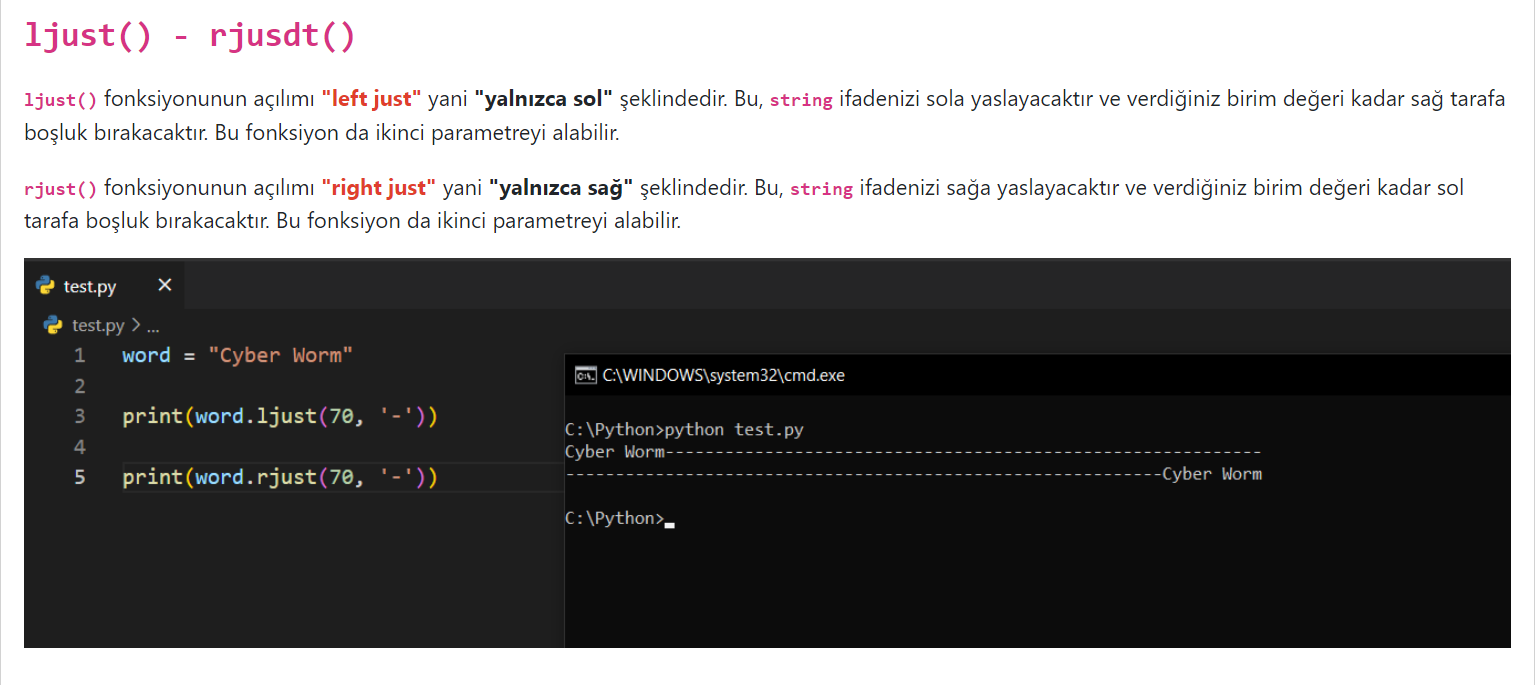Select line number 5 in the gutter
This screenshot has height=685, width=1536.
click(79, 478)
